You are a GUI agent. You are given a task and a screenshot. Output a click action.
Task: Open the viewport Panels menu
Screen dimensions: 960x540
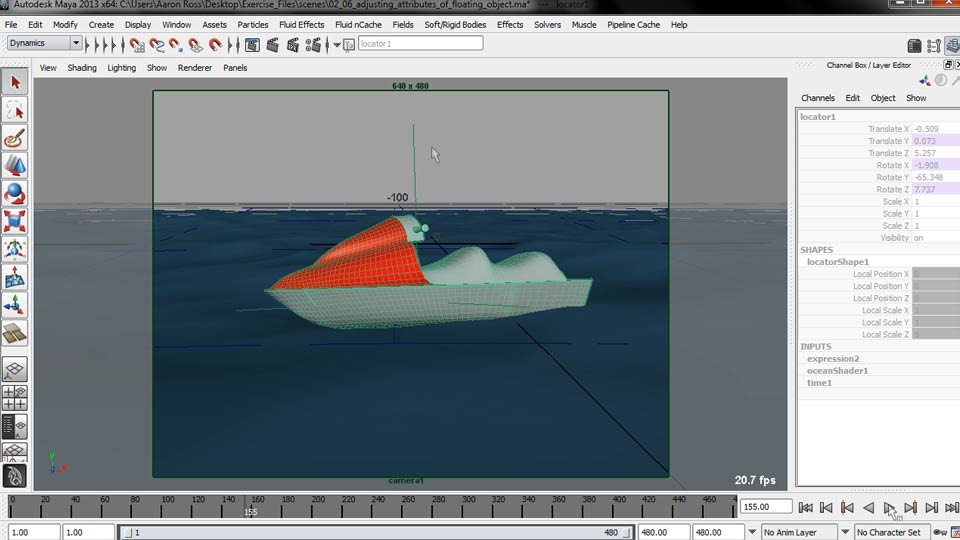point(235,67)
